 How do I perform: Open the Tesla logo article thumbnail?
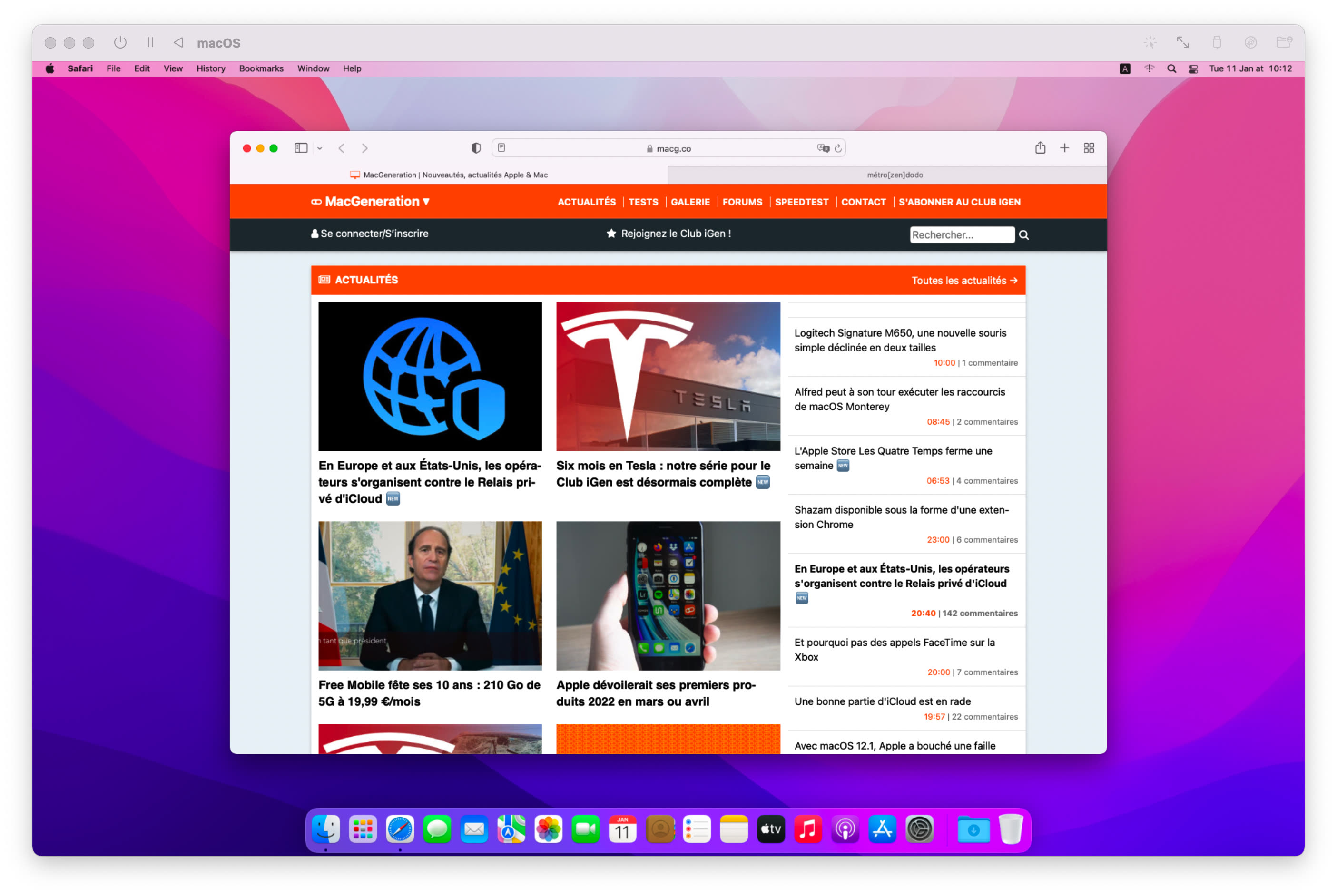pos(668,377)
